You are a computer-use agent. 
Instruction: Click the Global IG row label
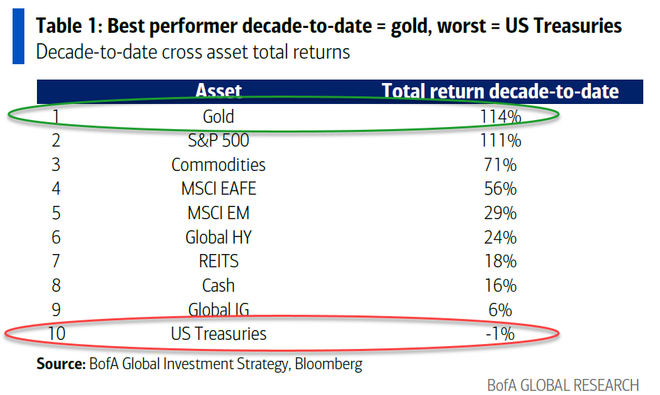(x=218, y=310)
